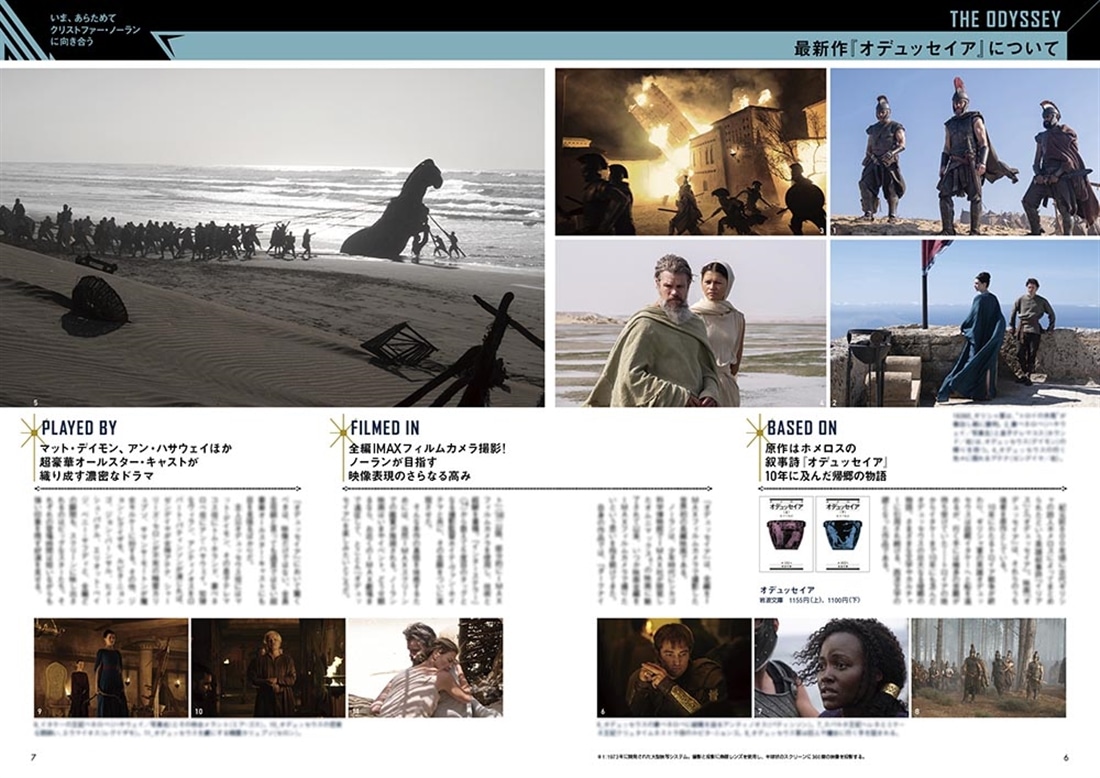The width and height of the screenshot is (1100, 778).
Task: Open the embracing couple photo
Action: click(425, 668)
